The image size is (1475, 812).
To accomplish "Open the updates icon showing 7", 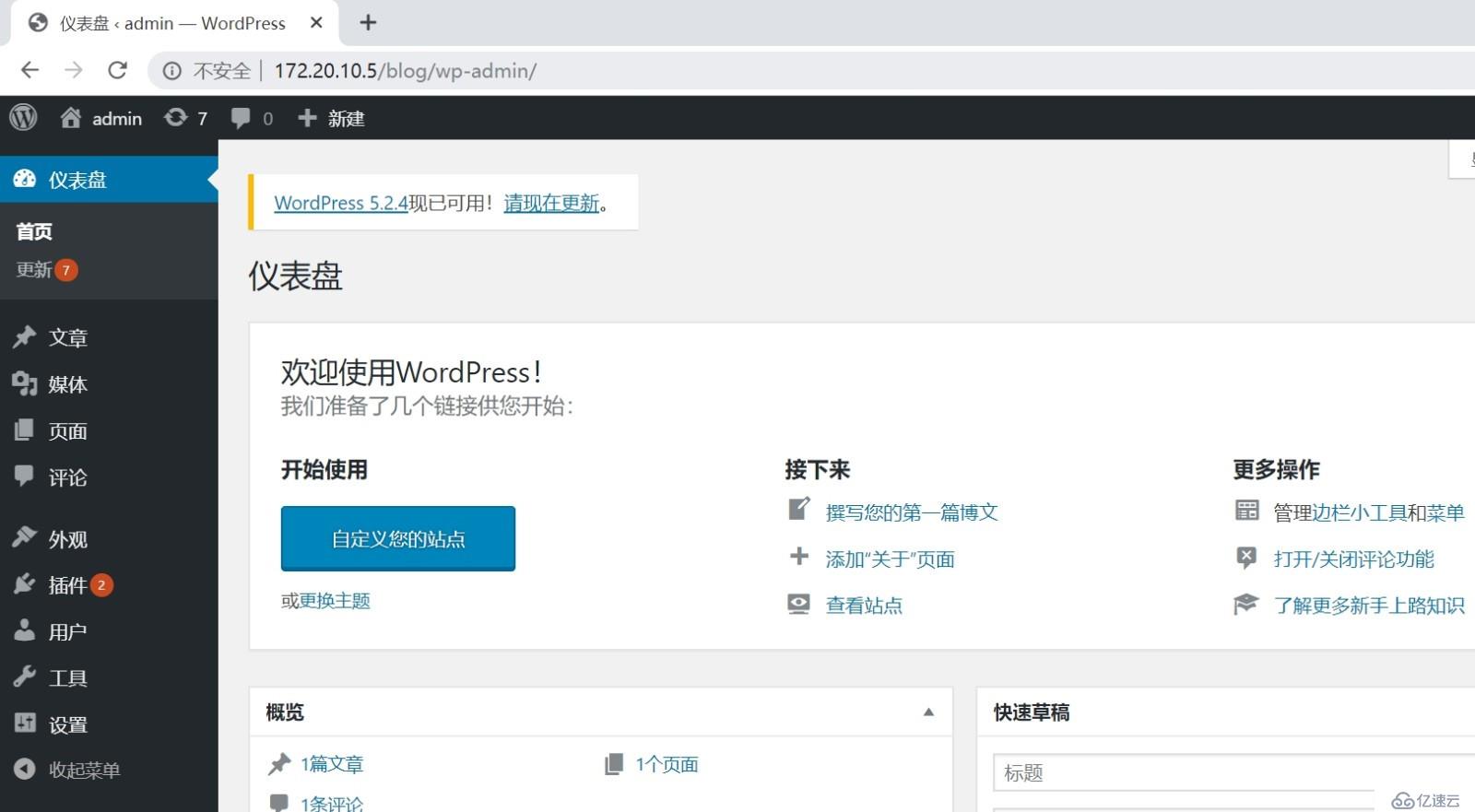I will 175,118.
